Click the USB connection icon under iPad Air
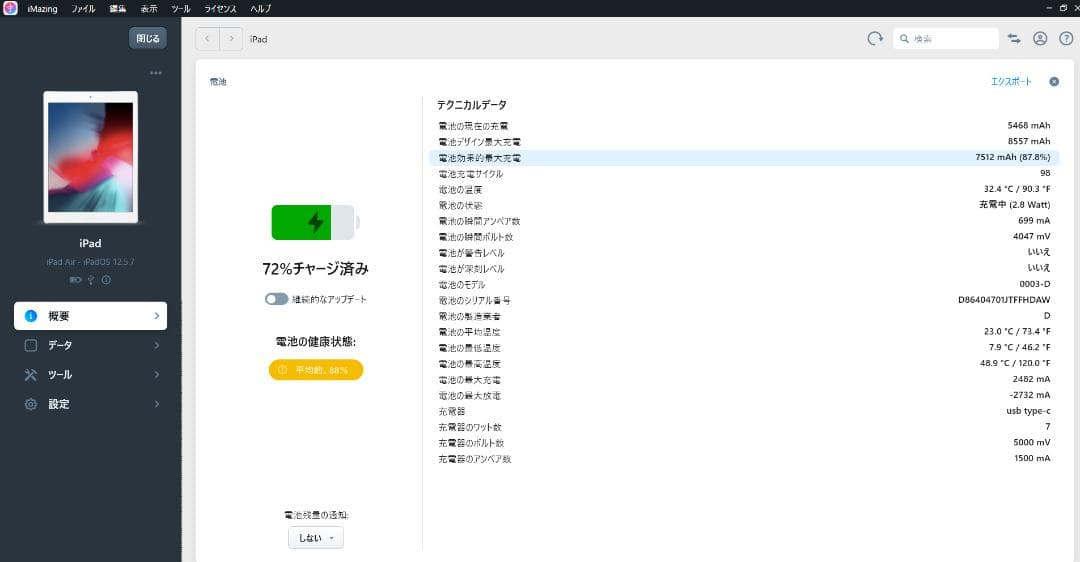Viewport: 1080px width, 562px height. (x=91, y=280)
